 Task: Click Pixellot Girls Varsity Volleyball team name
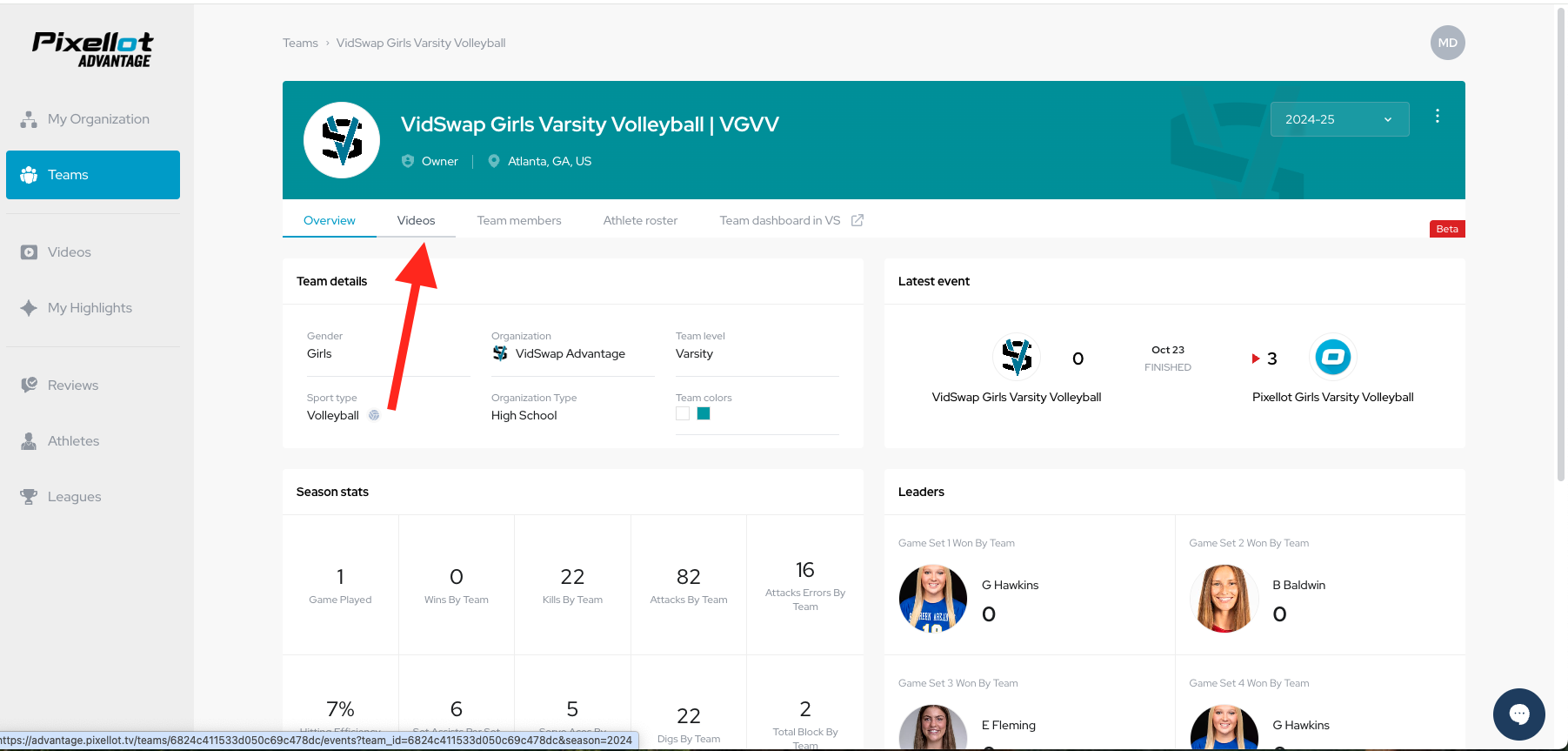click(1332, 397)
